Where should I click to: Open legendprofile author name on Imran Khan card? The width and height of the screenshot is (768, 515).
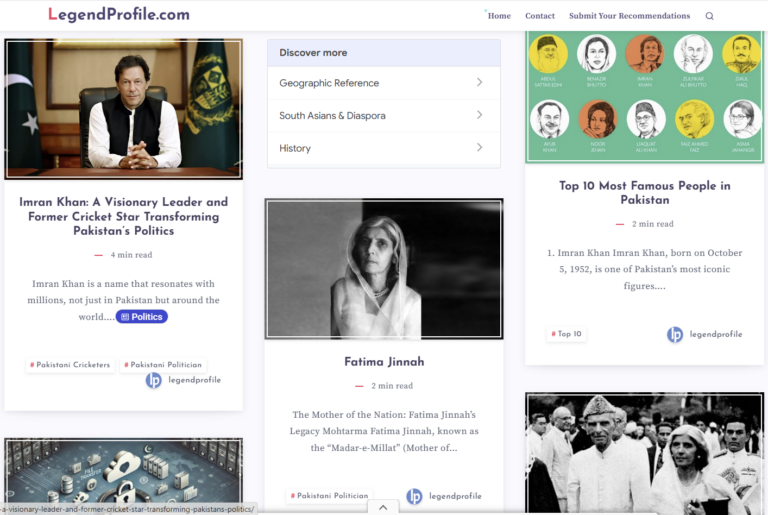[x=194, y=380]
